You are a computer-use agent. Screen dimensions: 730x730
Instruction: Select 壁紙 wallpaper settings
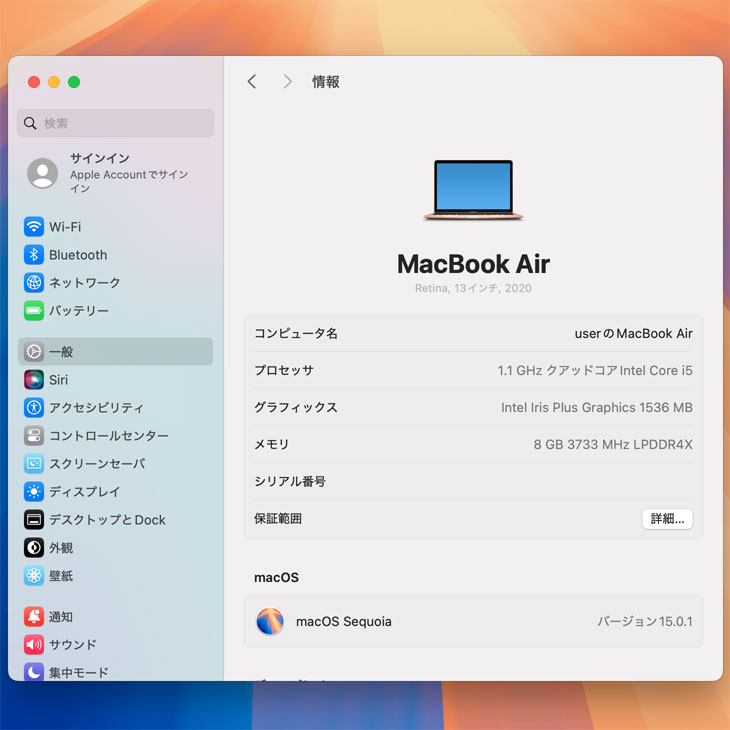pyautogui.click(x=61, y=576)
